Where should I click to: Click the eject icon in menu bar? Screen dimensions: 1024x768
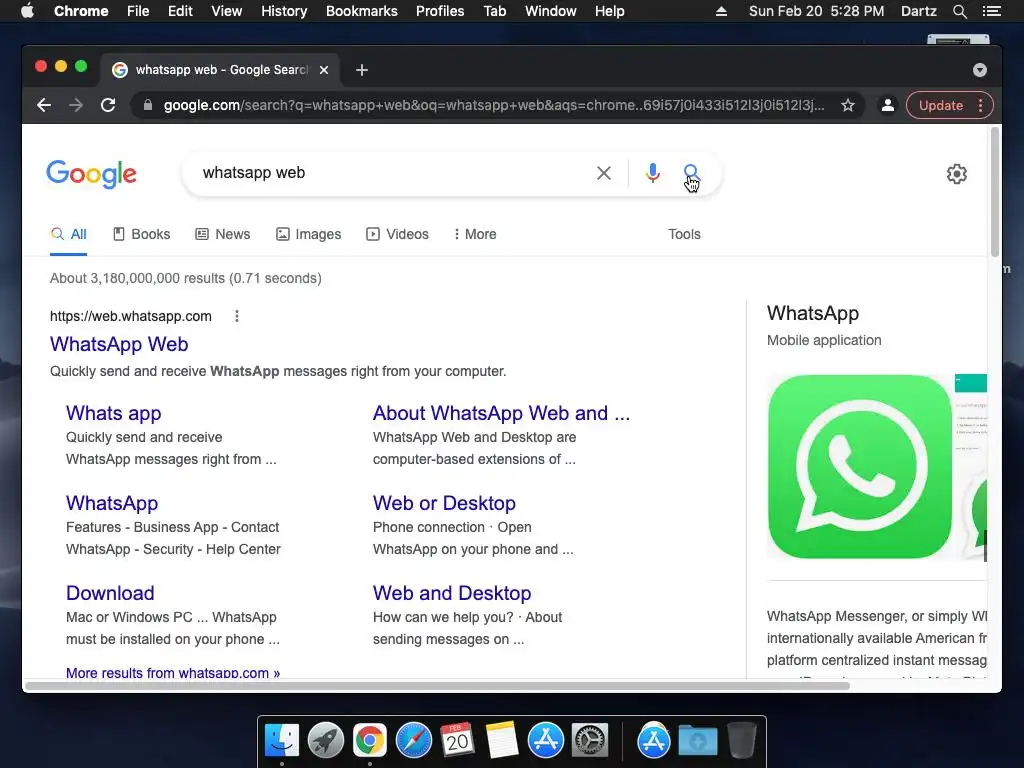(x=721, y=11)
